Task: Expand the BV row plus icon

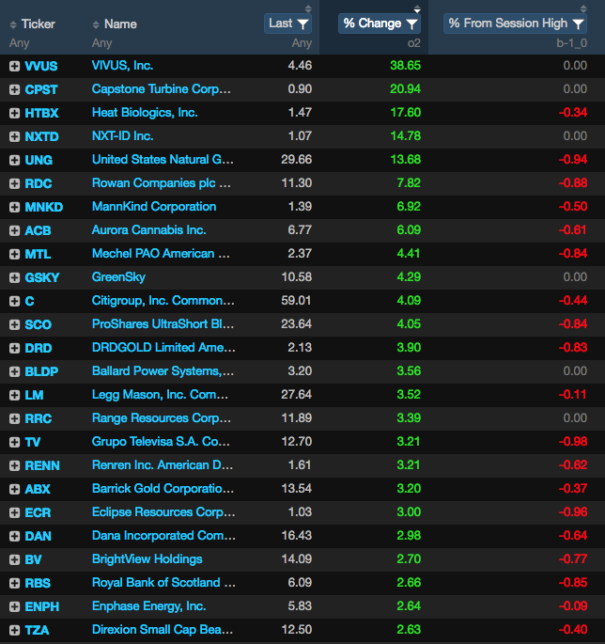Action: (x=14, y=560)
